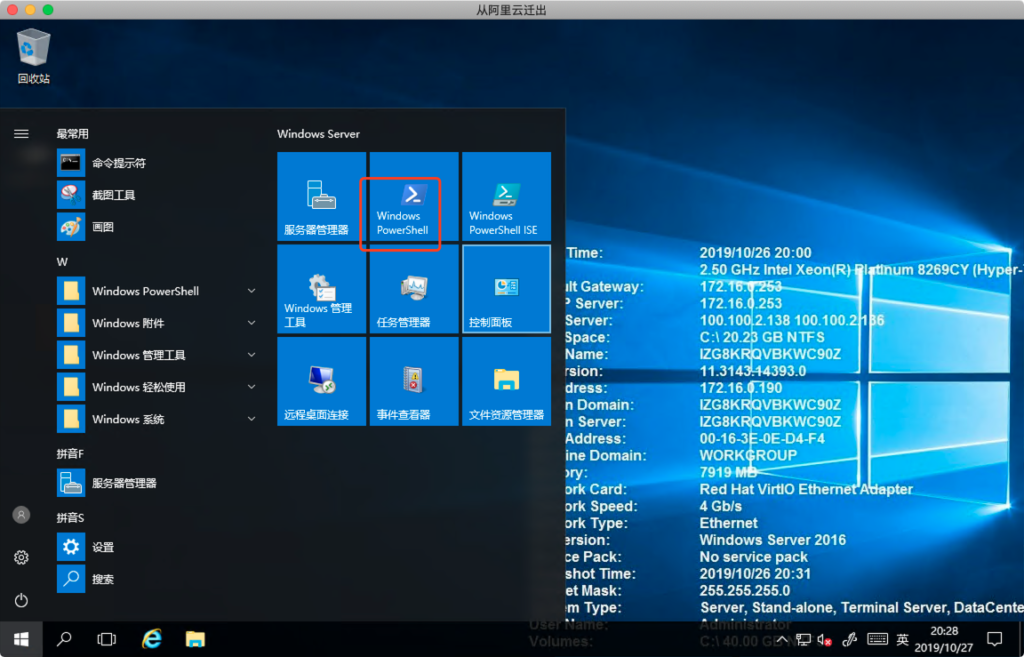This screenshot has width=1024, height=657.
Task: Launch the Windows PowerShell ISE tile
Action: [x=506, y=197]
